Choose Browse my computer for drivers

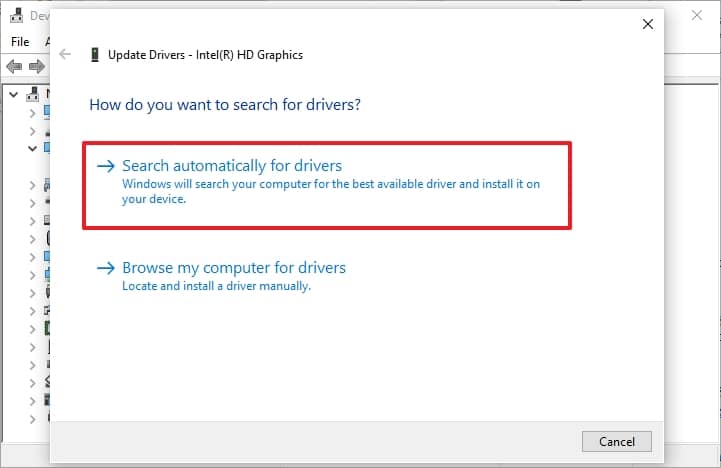(x=221, y=276)
